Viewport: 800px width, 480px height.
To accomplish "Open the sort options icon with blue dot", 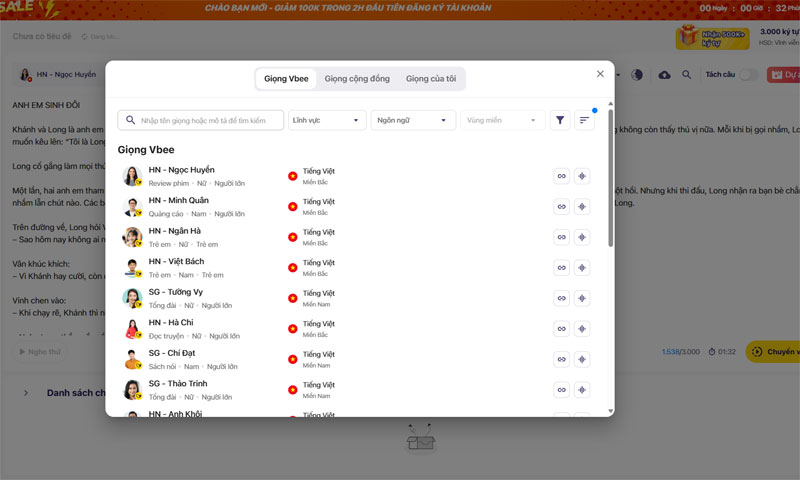I will point(585,120).
